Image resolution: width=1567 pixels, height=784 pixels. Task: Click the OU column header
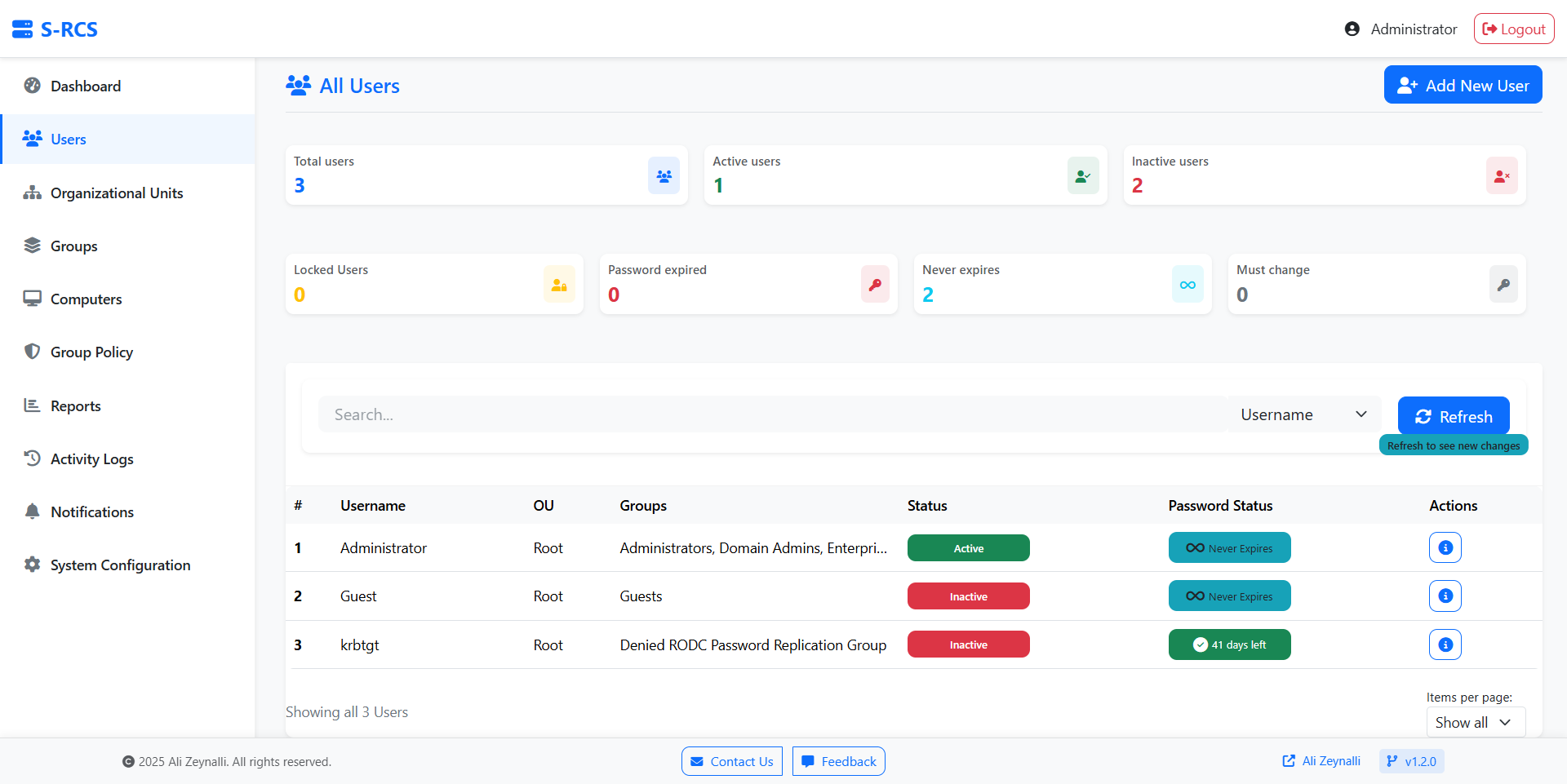click(544, 506)
